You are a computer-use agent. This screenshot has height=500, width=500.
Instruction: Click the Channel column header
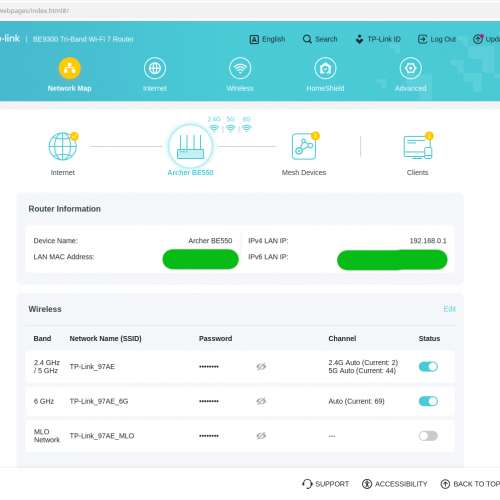tap(342, 338)
